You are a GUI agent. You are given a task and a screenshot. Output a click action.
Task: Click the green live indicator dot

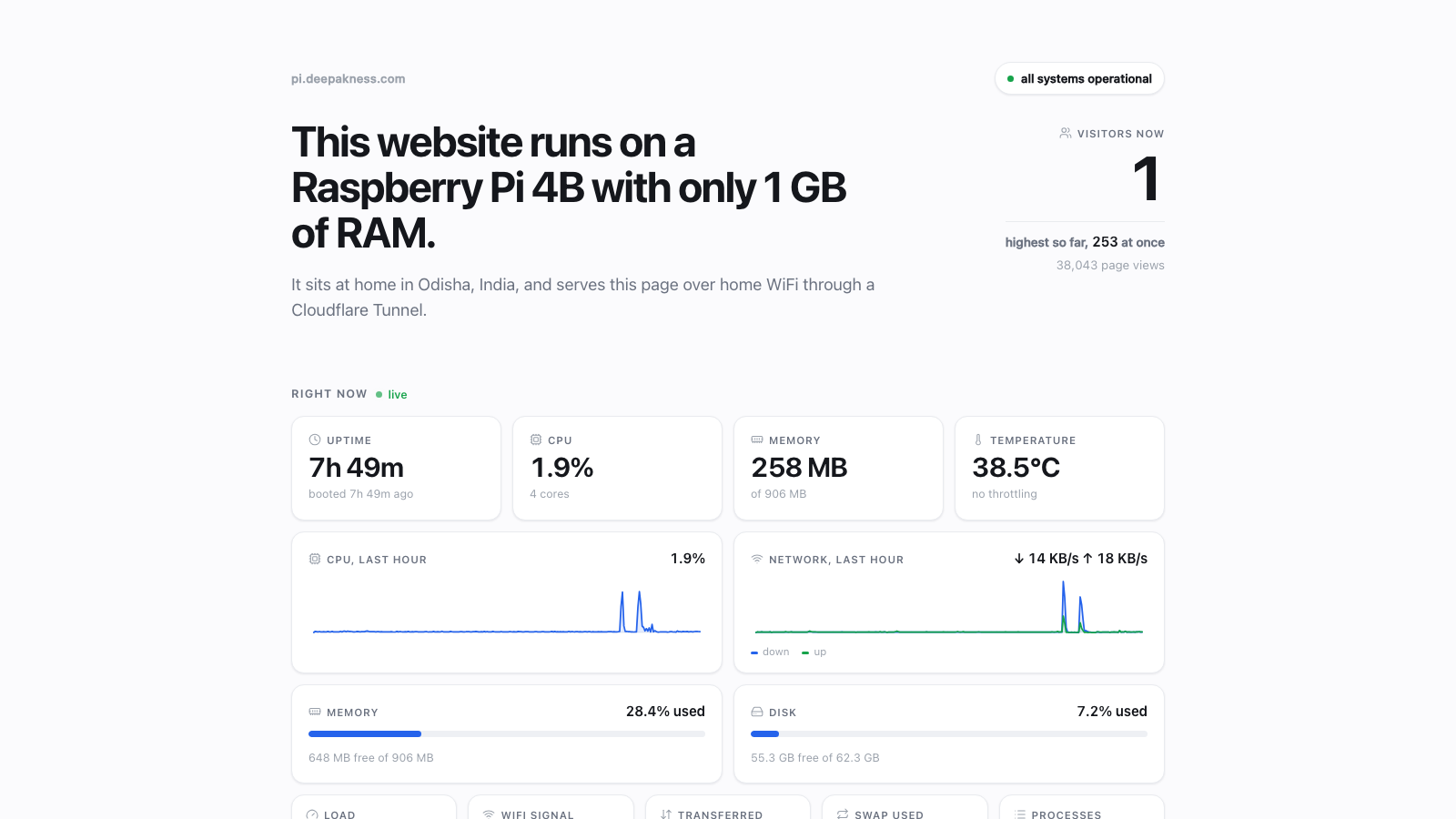(379, 394)
